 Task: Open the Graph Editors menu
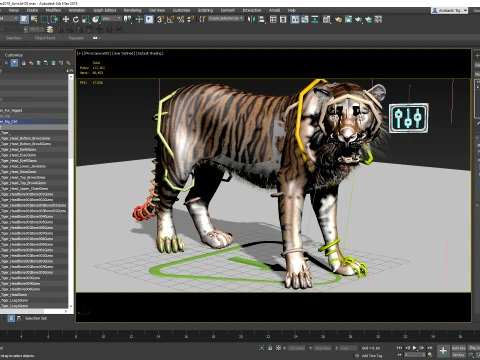point(105,10)
